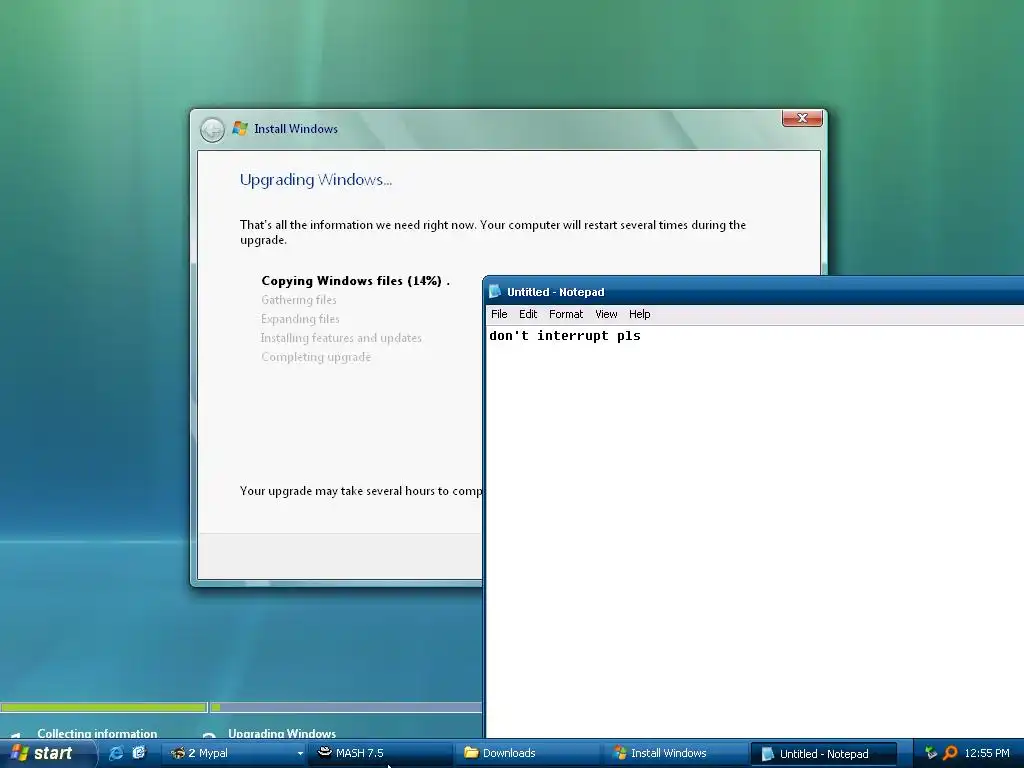Open the Edit menu in Notepad
This screenshot has height=768, width=1024.
pyautogui.click(x=528, y=314)
